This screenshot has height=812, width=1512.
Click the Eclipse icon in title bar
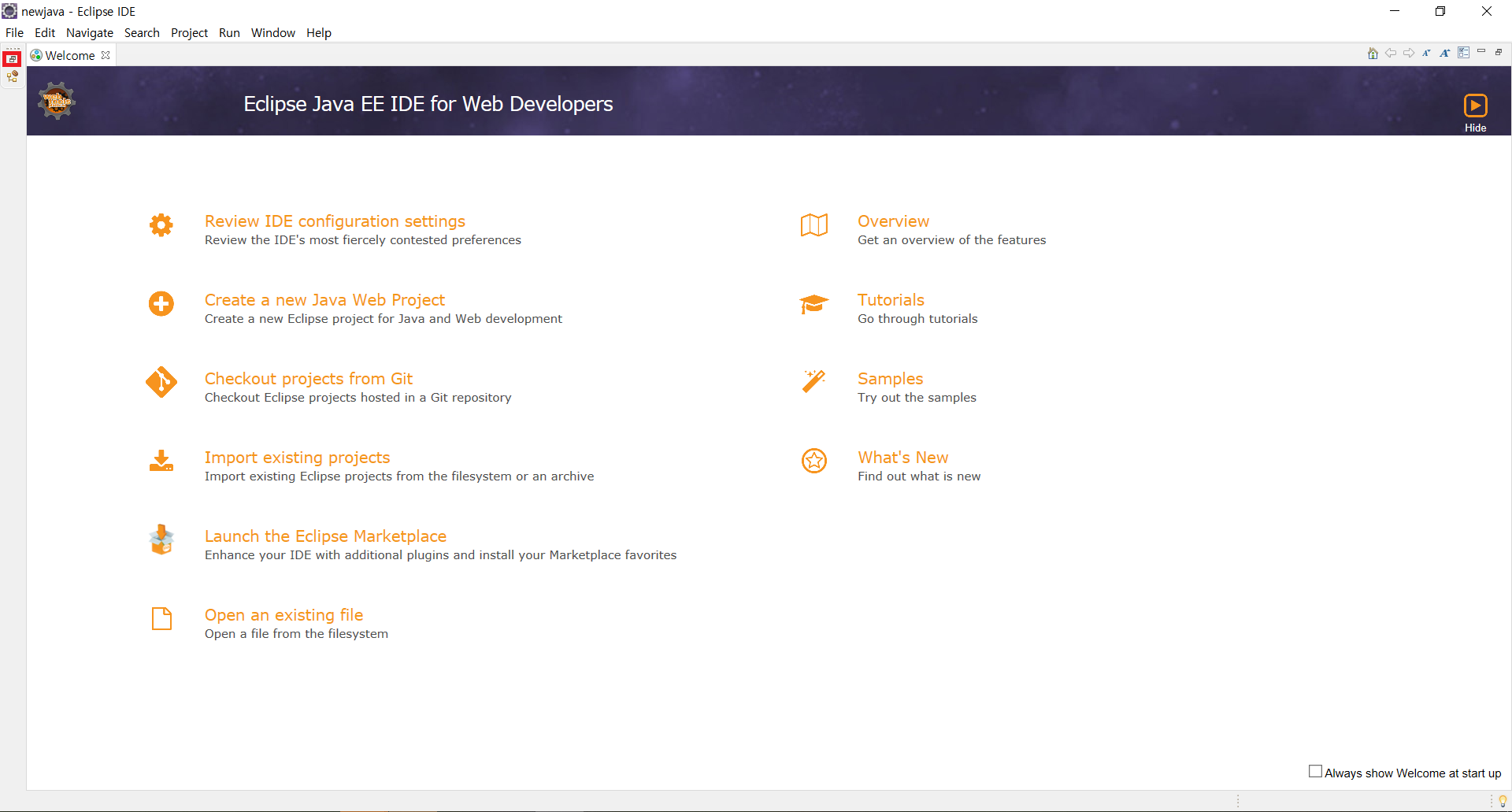[9, 11]
